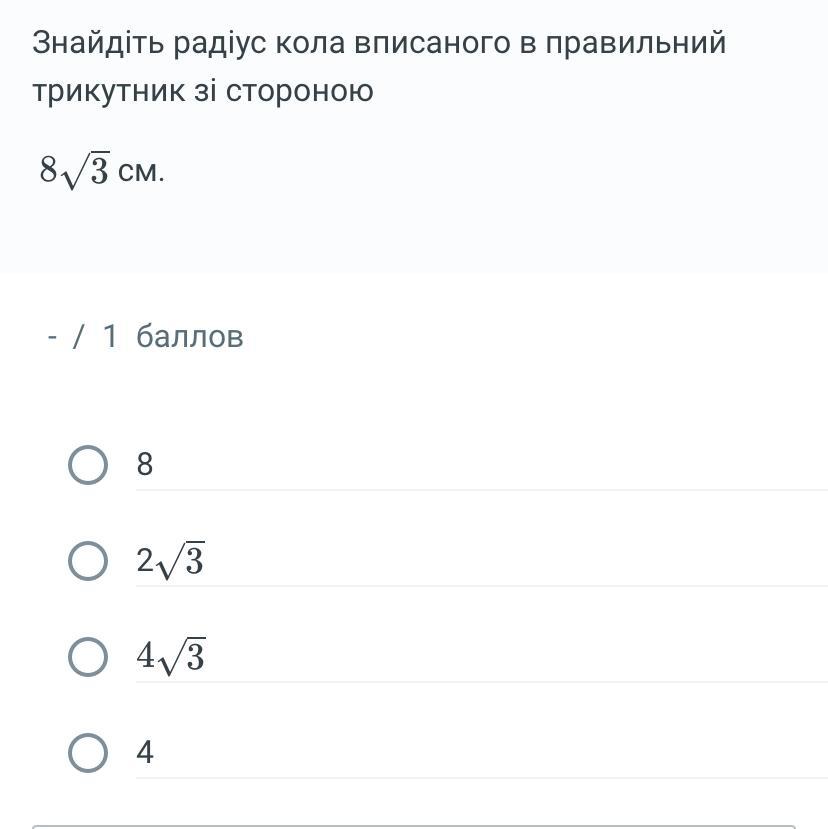The image size is (828, 829).
Task: Click the box outline at the bottom edge
Action: tap(414, 826)
